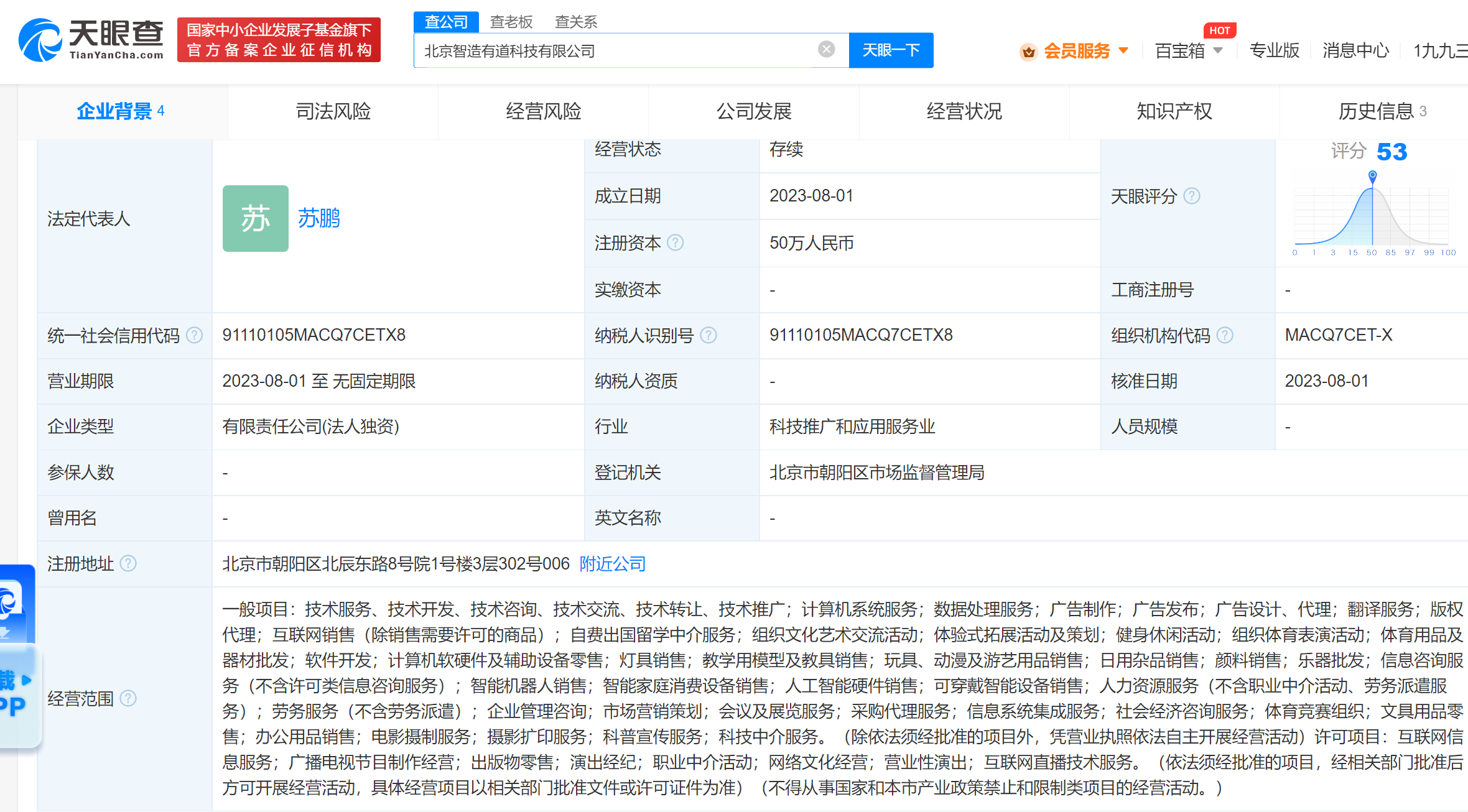1468x812 pixels.
Task: Open legal representative 苏鹏 link
Action: pos(318,218)
